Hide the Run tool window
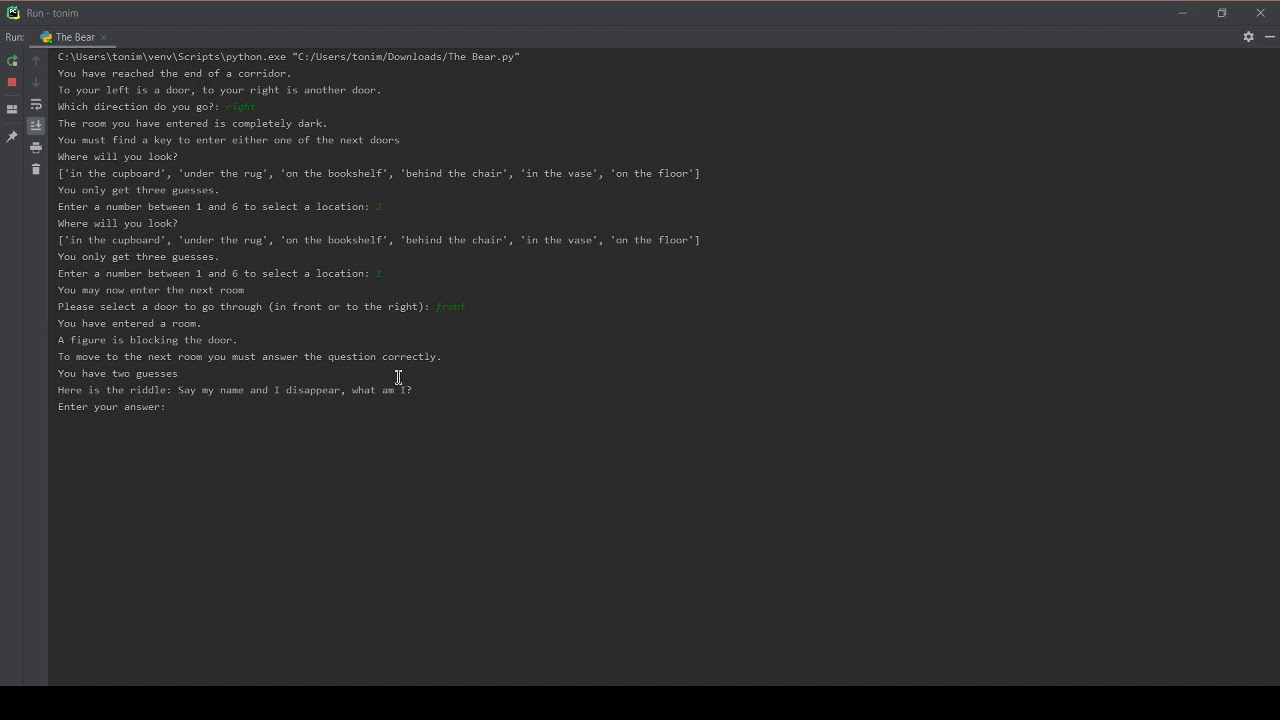This screenshot has width=1280, height=720. [x=1270, y=37]
